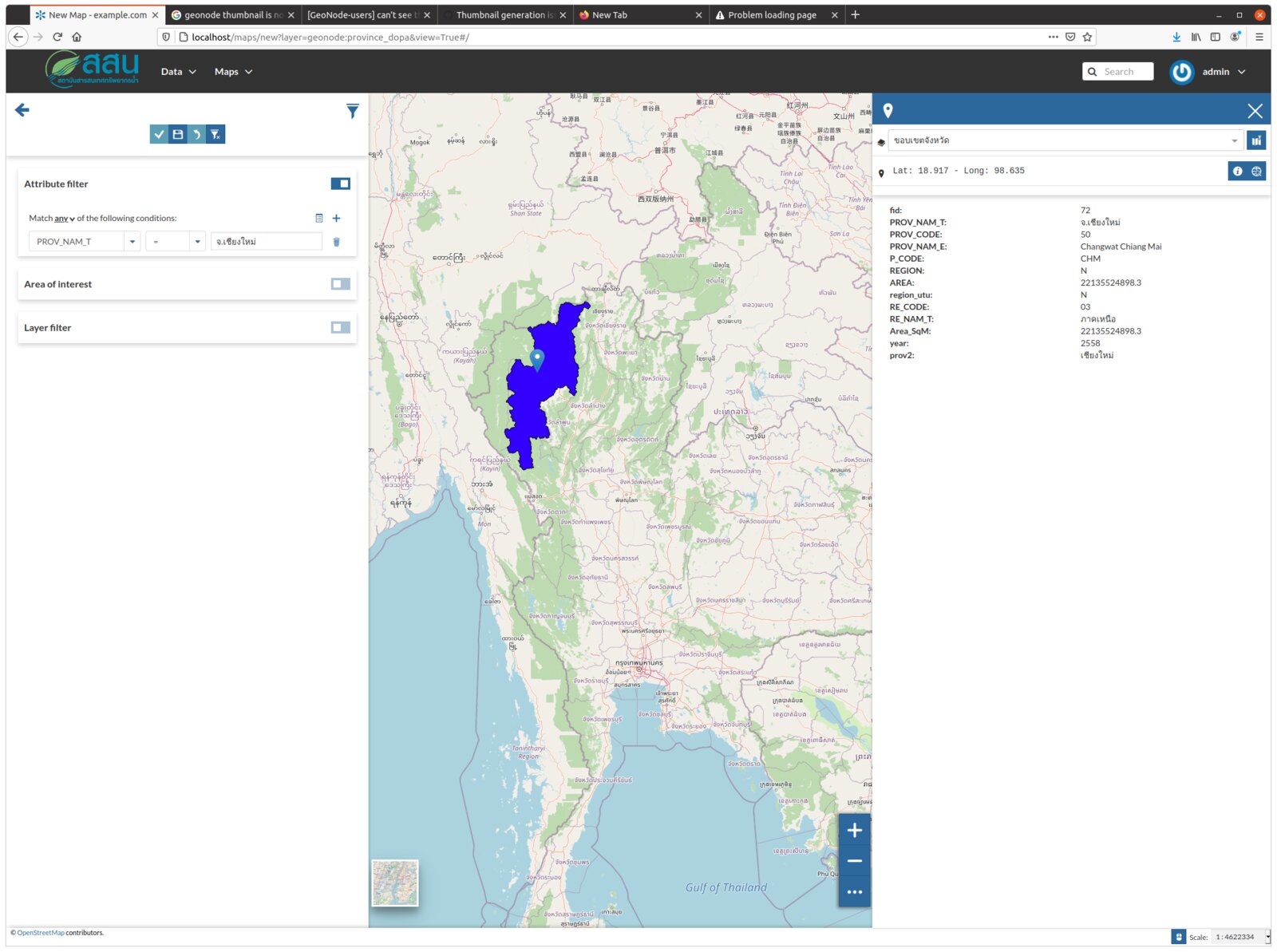Enable the Area of interest switch
This screenshot has width=1277, height=952.
pos(341,284)
